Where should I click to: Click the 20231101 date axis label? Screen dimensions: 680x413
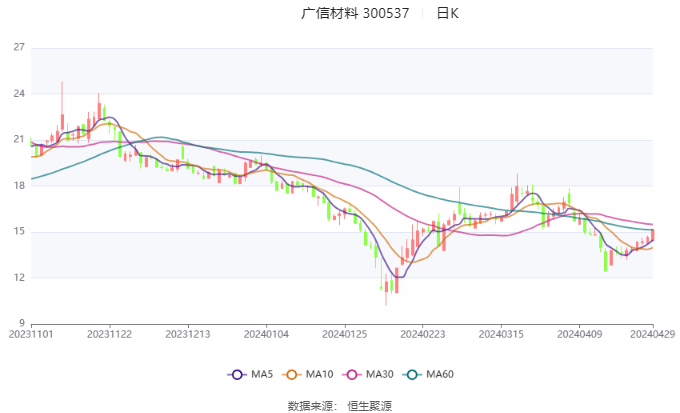(x=31, y=334)
